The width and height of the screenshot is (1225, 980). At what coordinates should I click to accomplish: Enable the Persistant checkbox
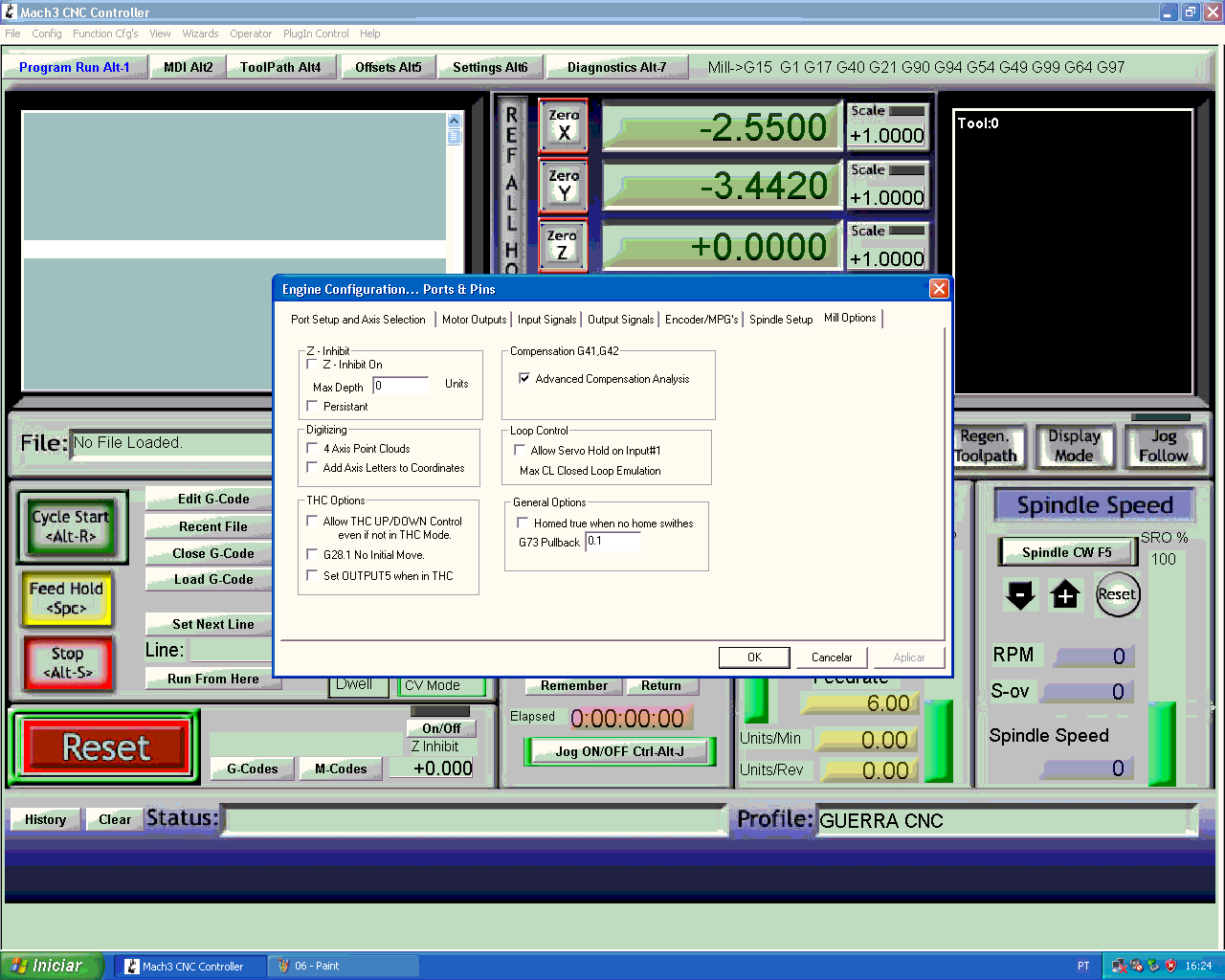point(312,407)
